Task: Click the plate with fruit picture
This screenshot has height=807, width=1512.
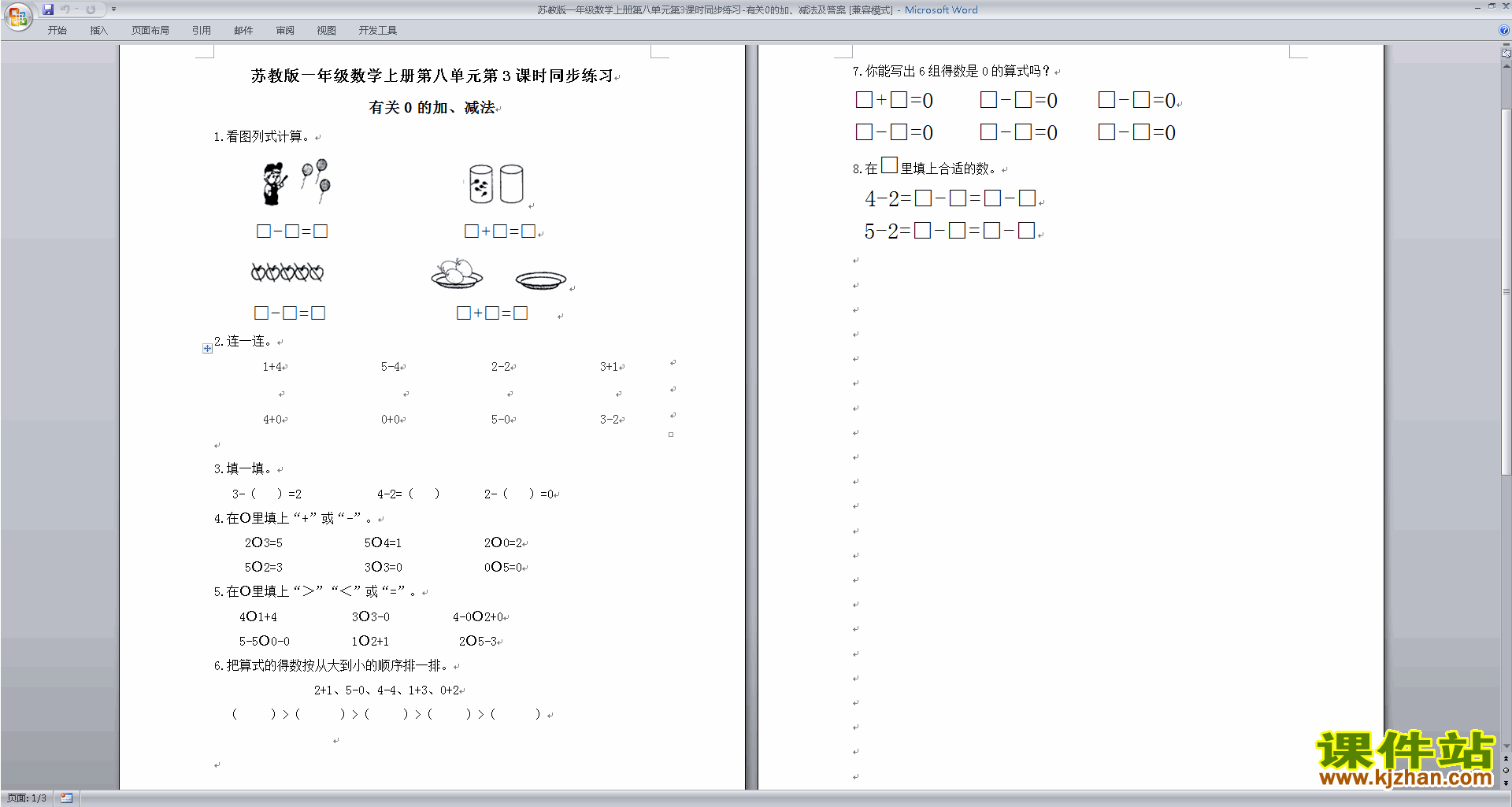Action: click(x=457, y=273)
